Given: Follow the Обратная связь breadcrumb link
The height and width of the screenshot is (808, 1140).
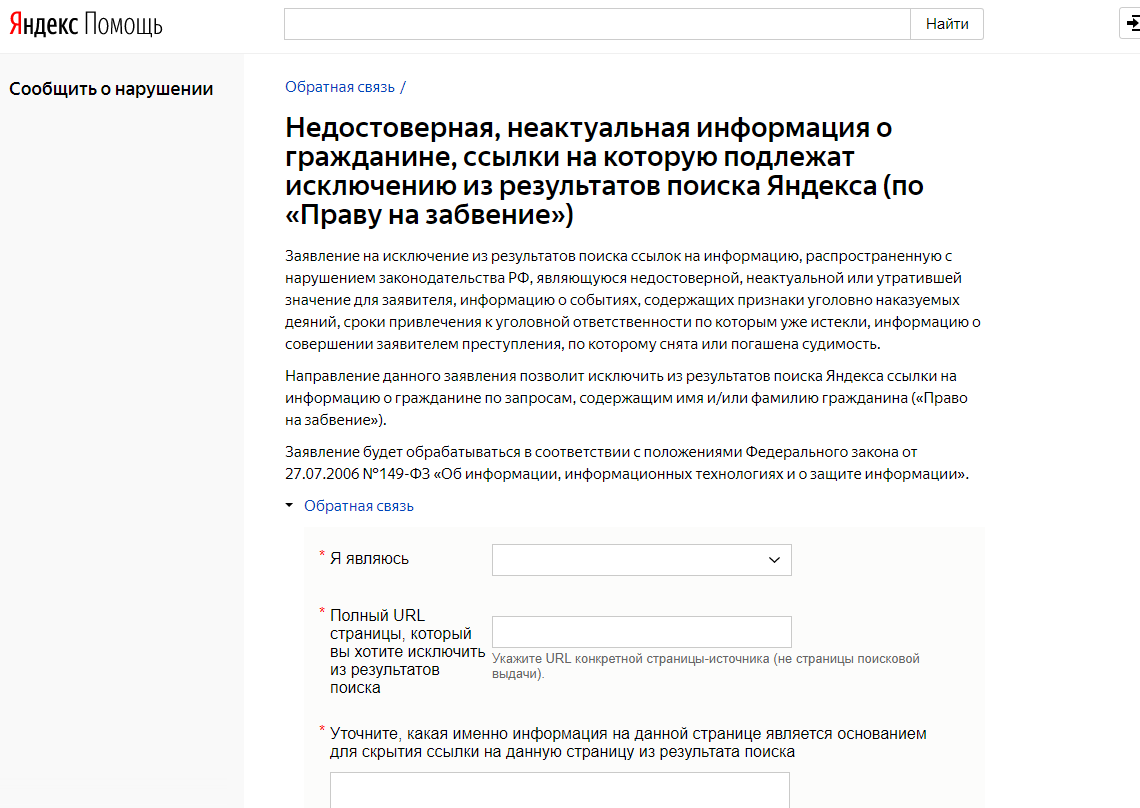Looking at the screenshot, I should point(340,87).
